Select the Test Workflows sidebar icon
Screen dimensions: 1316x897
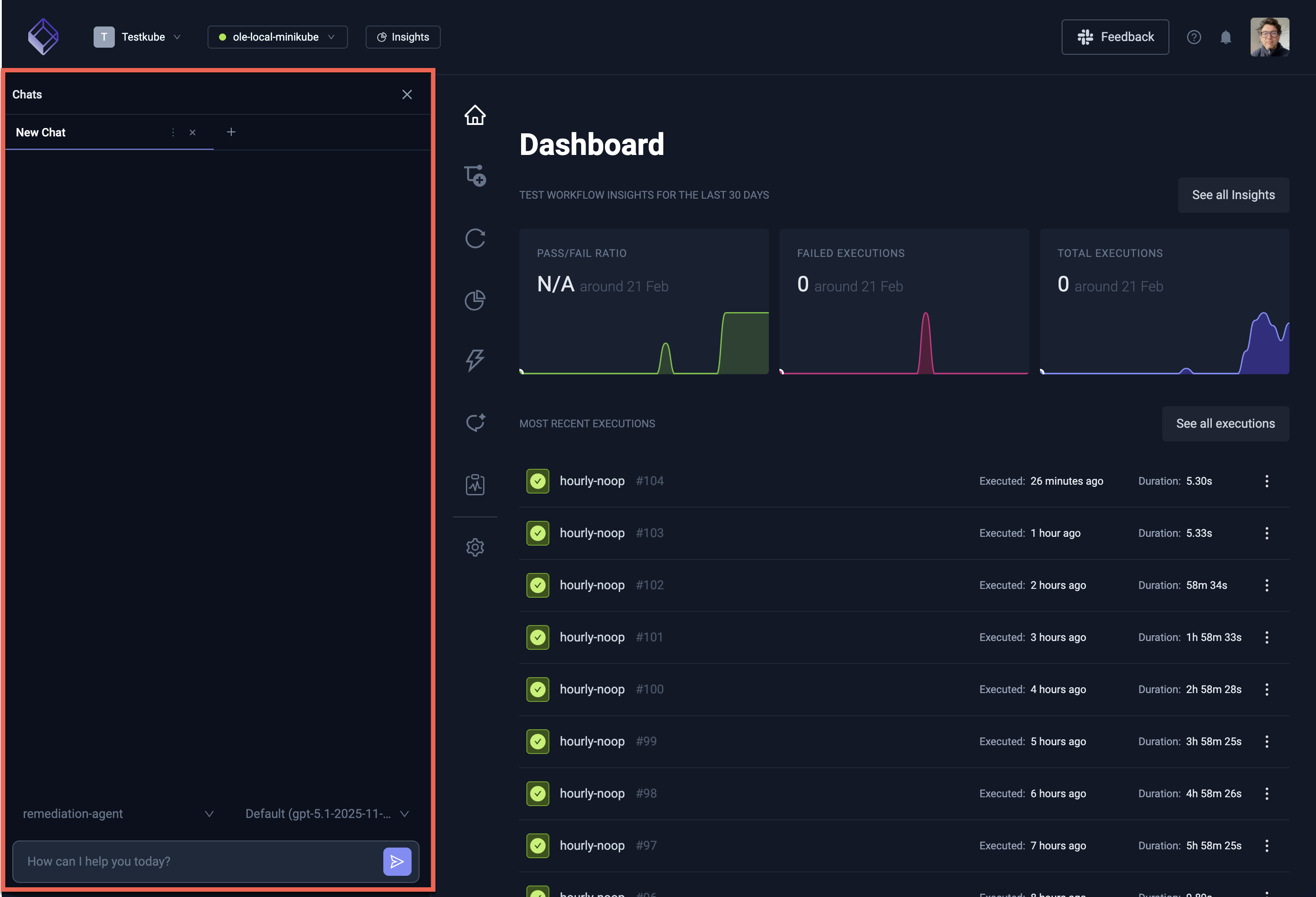click(475, 175)
